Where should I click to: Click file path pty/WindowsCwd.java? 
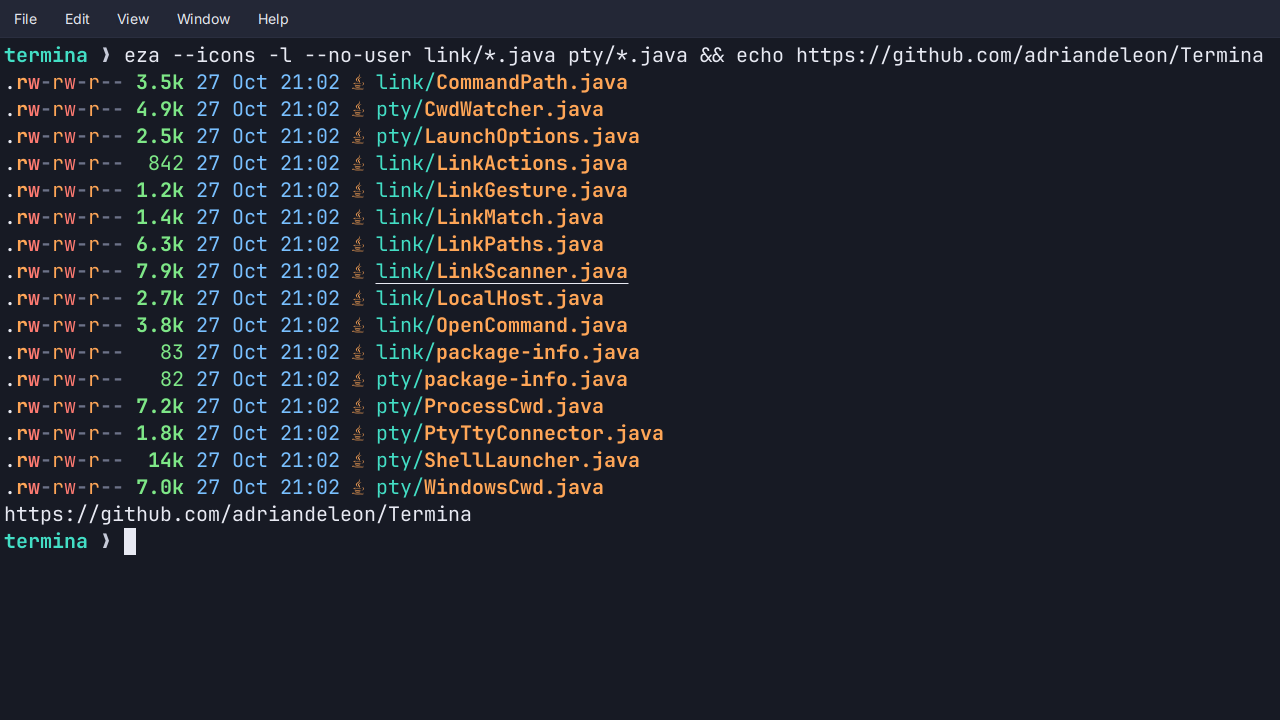click(490, 487)
